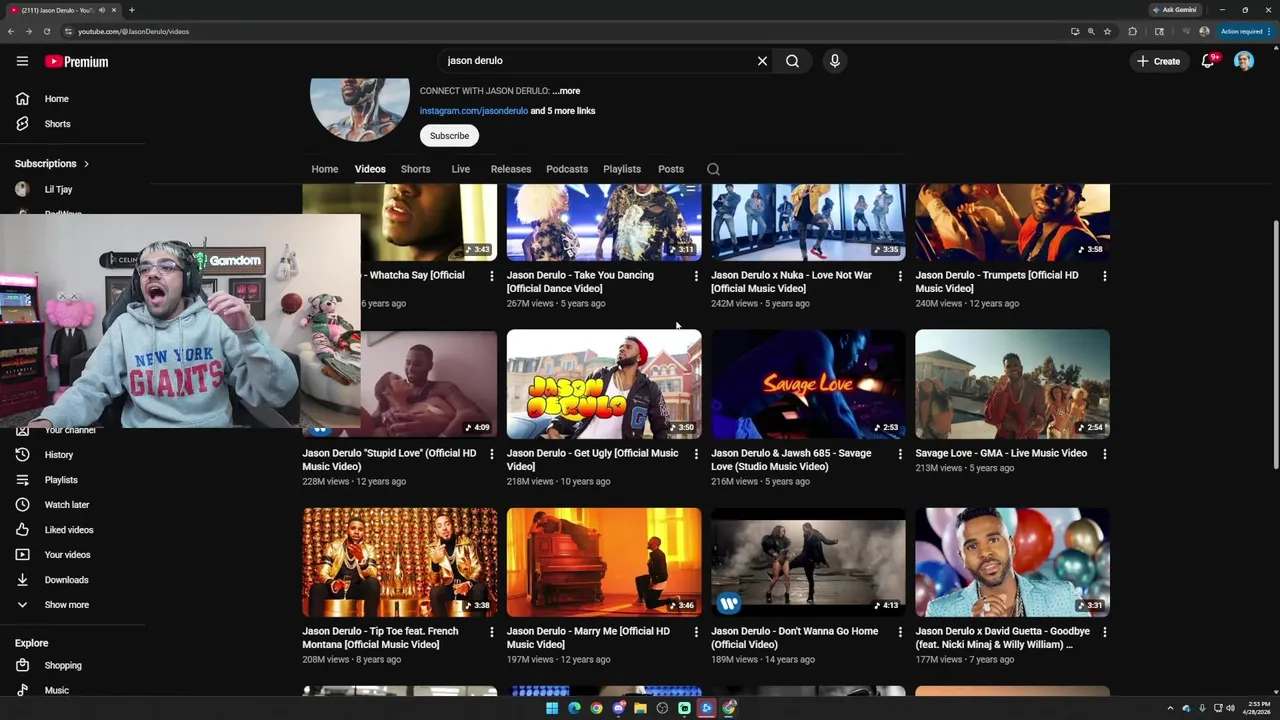Viewport: 1280px width, 720px height.
Task: Switch to Podcasts tab
Action: click(x=567, y=169)
